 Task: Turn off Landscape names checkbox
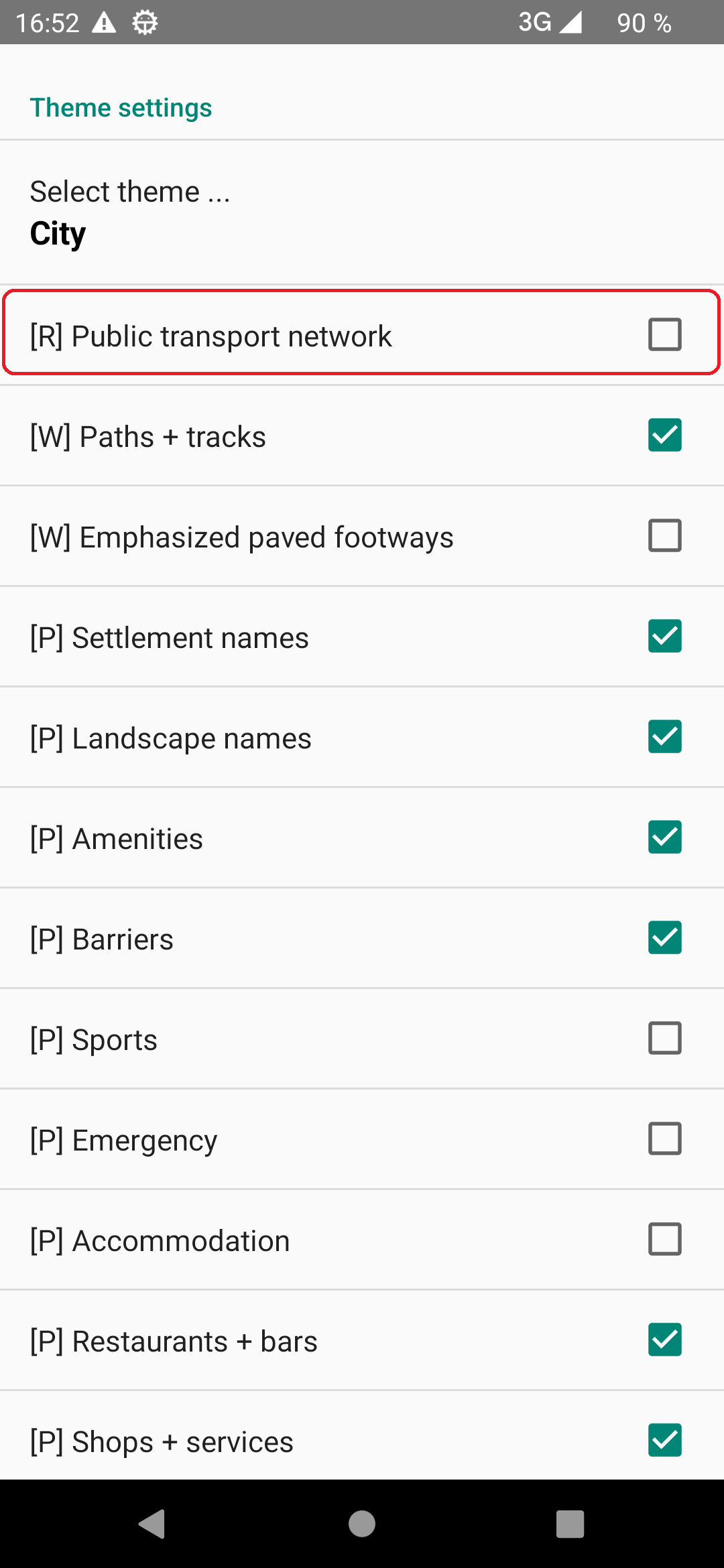pyautogui.click(x=664, y=736)
